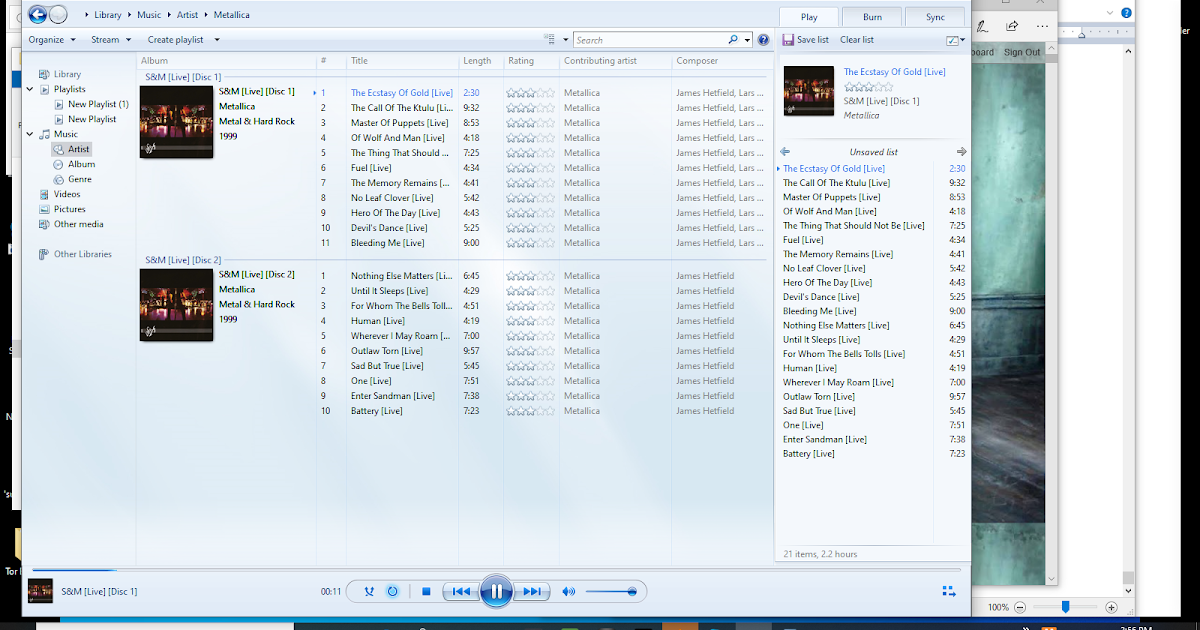The image size is (1200, 630).
Task: Click the seek progress bar above the controls
Action: (x=495, y=570)
